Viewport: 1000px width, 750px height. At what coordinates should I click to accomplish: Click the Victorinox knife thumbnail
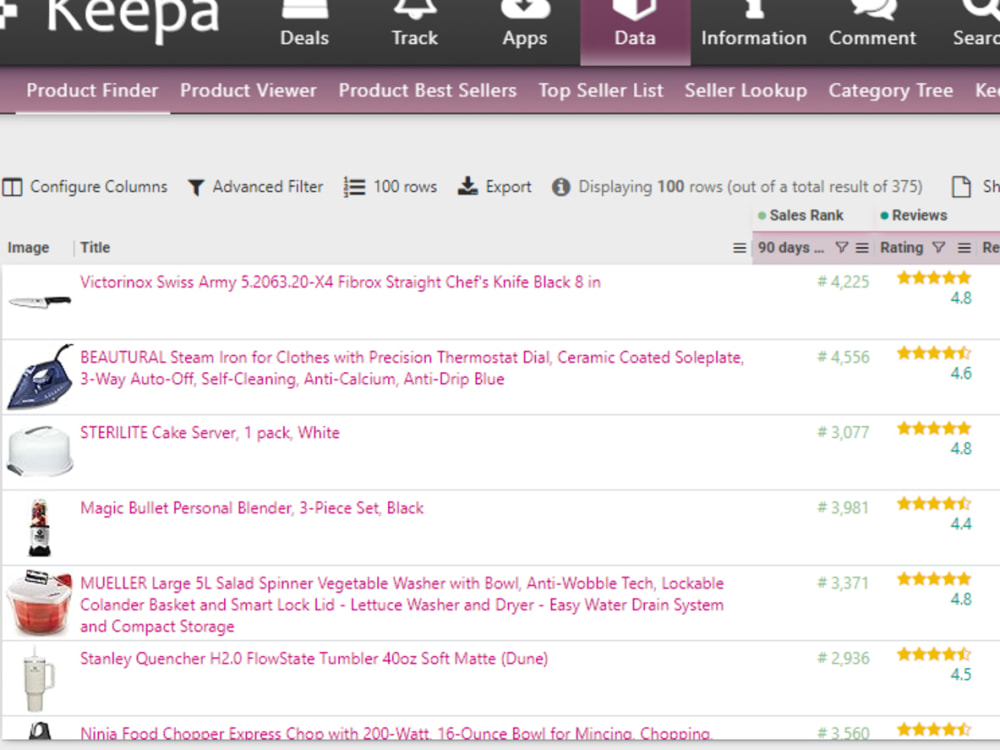[x=40, y=302]
